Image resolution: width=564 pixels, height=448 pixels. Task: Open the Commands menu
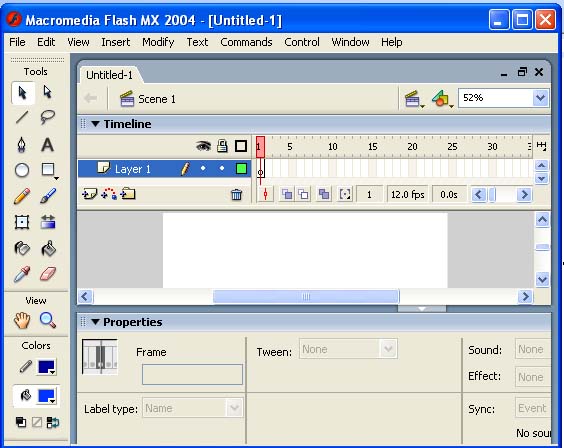point(246,42)
